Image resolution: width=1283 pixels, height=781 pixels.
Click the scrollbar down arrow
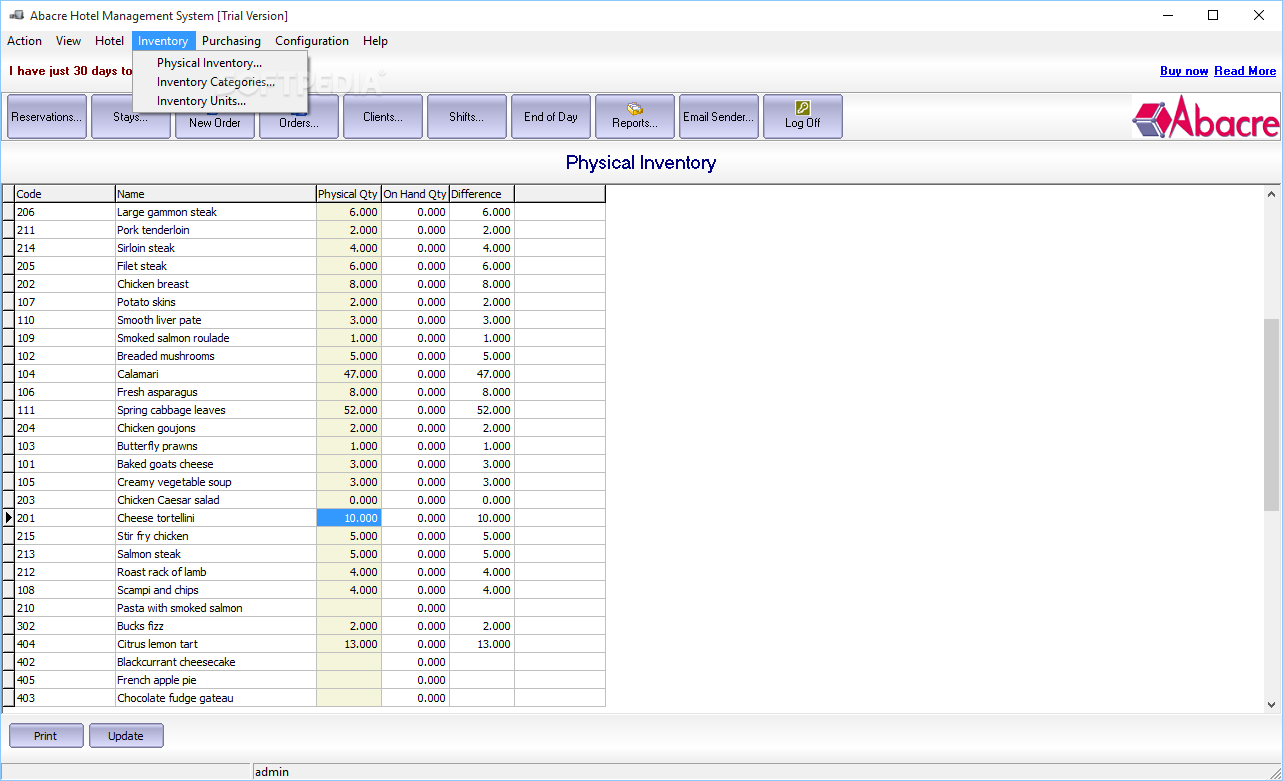1272,704
